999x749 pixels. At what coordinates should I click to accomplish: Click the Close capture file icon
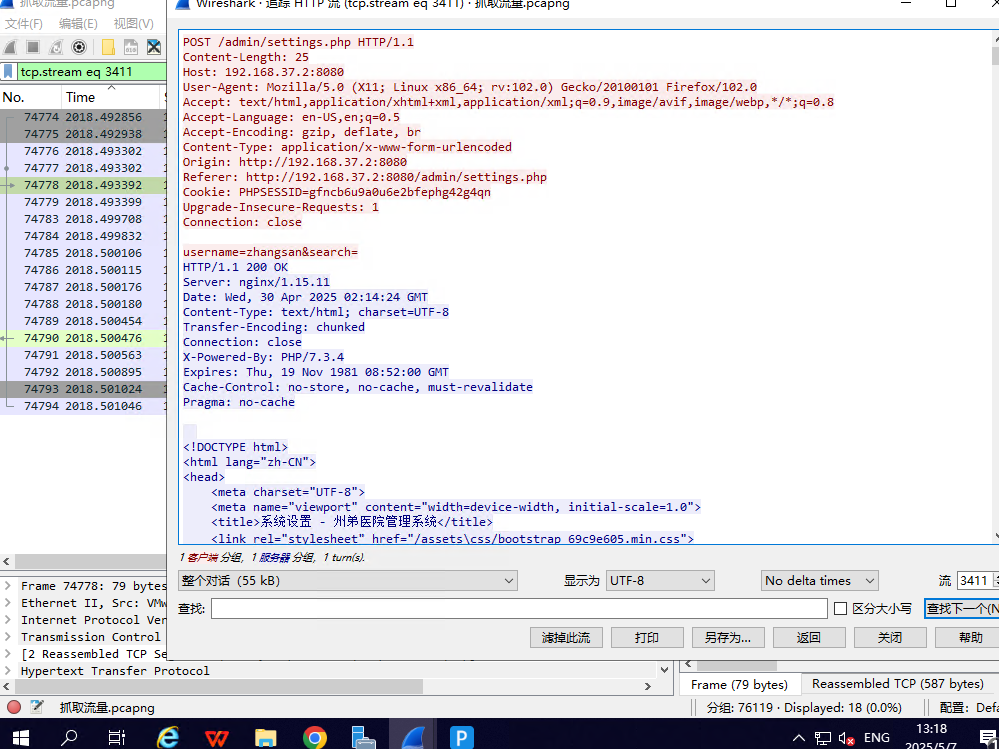pos(154,47)
